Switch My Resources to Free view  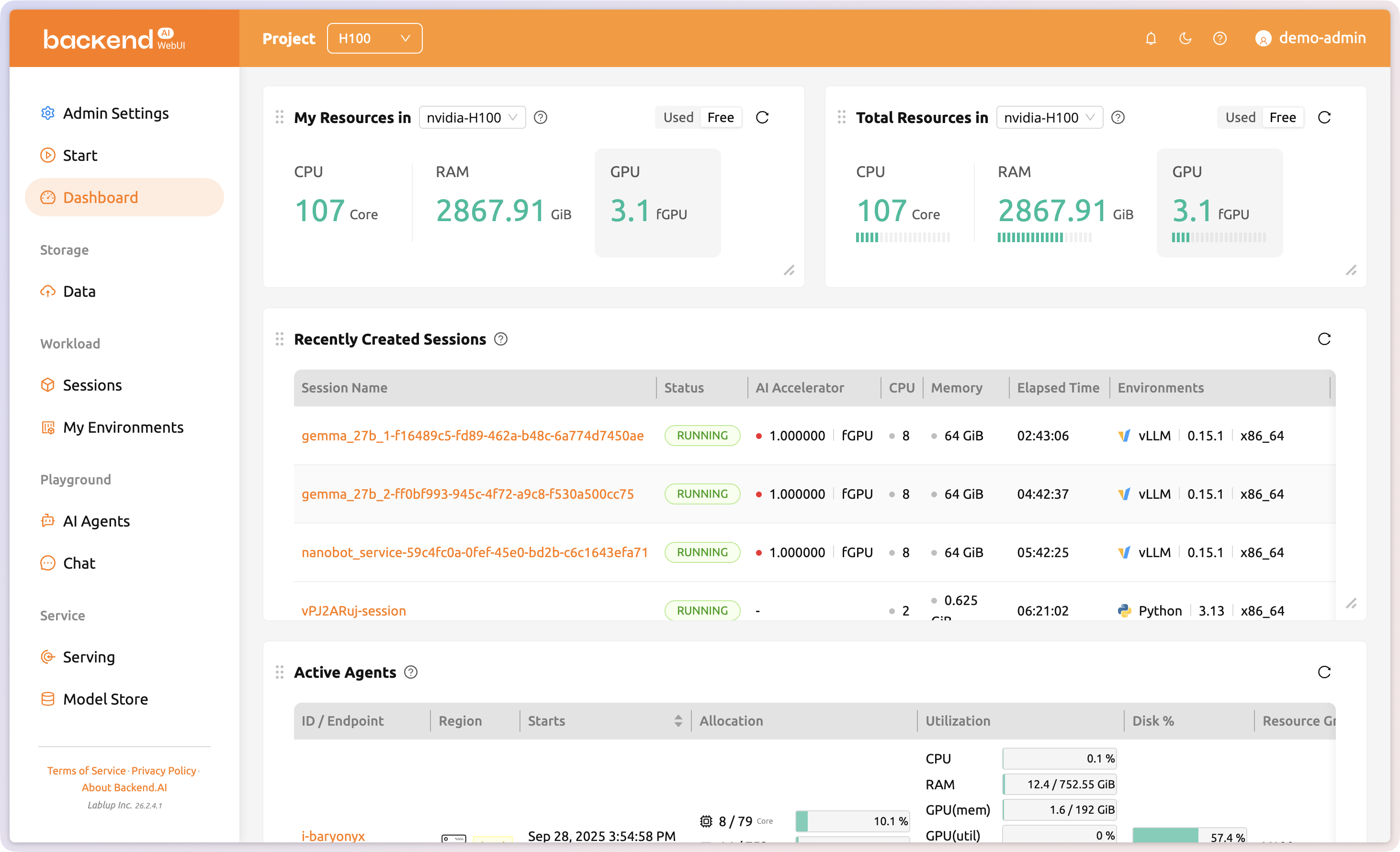tap(720, 117)
